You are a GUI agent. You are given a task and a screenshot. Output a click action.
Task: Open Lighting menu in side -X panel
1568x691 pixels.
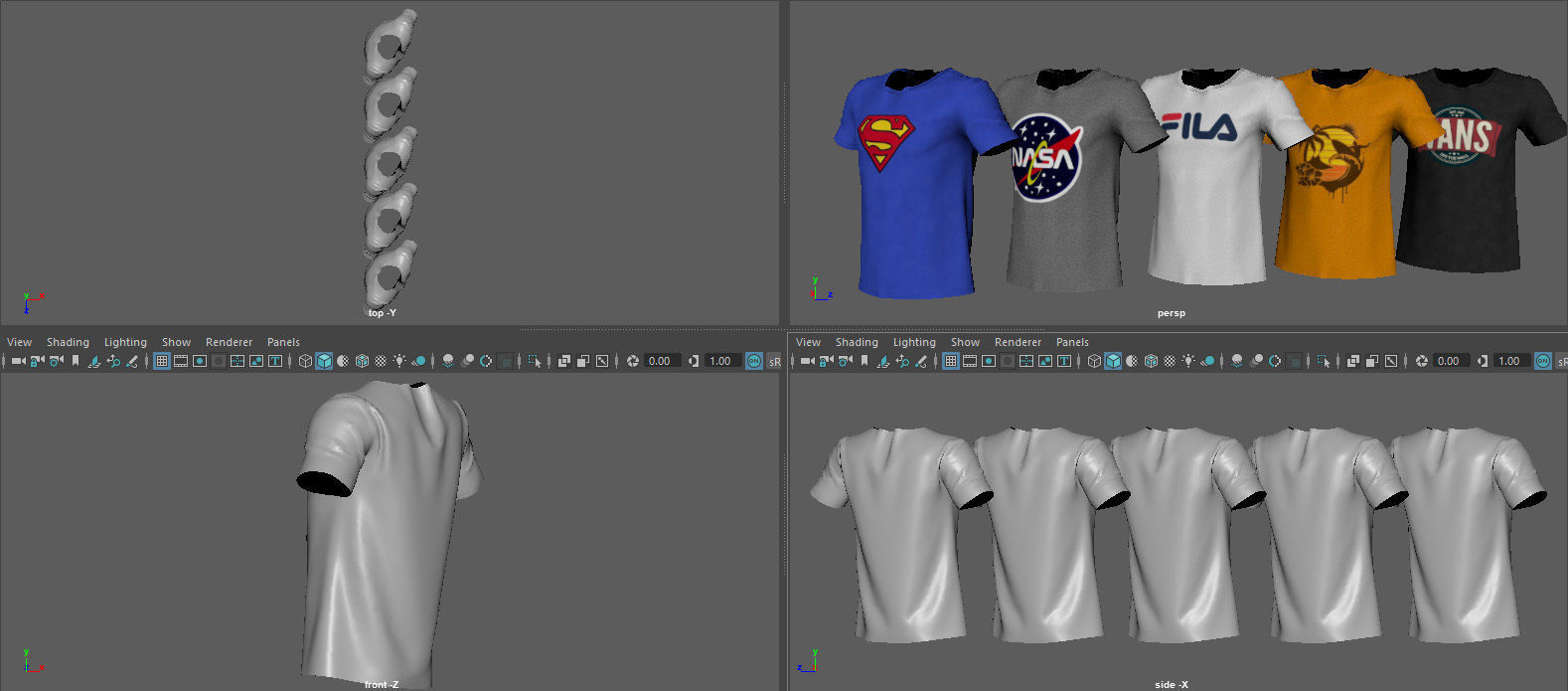[x=914, y=342]
